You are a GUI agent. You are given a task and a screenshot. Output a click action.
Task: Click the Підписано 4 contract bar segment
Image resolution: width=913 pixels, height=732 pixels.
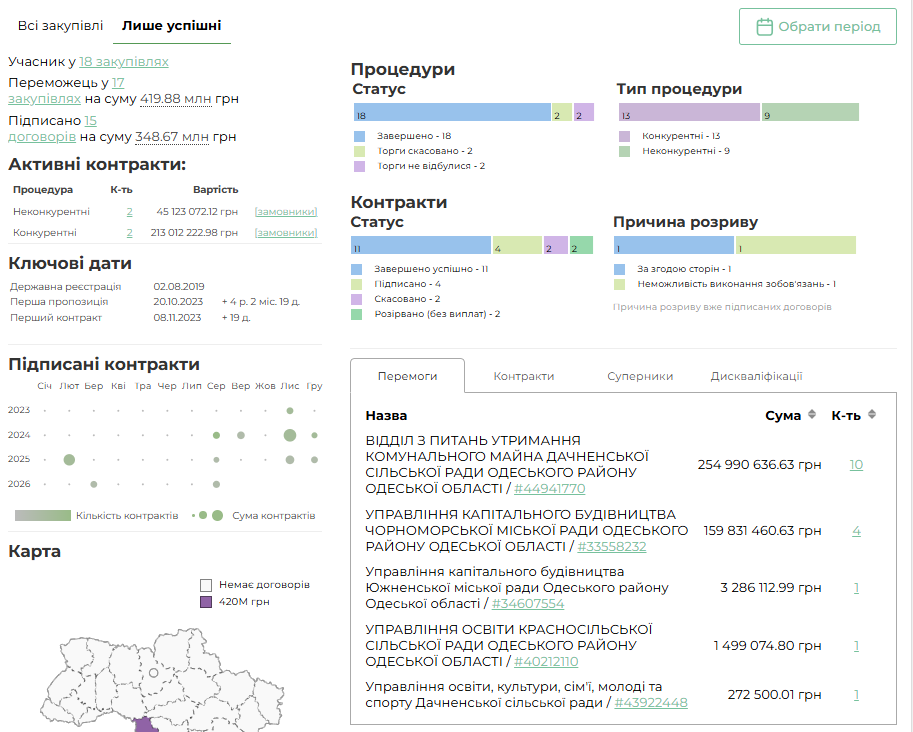click(x=517, y=245)
